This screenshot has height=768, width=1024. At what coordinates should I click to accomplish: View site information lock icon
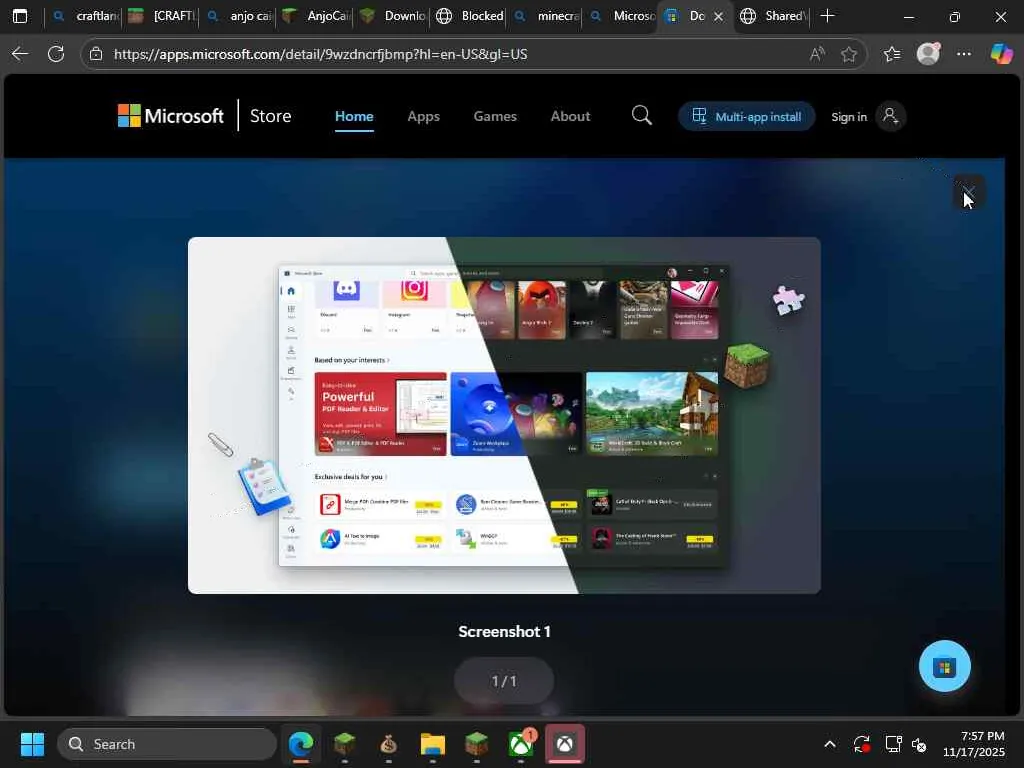point(96,54)
